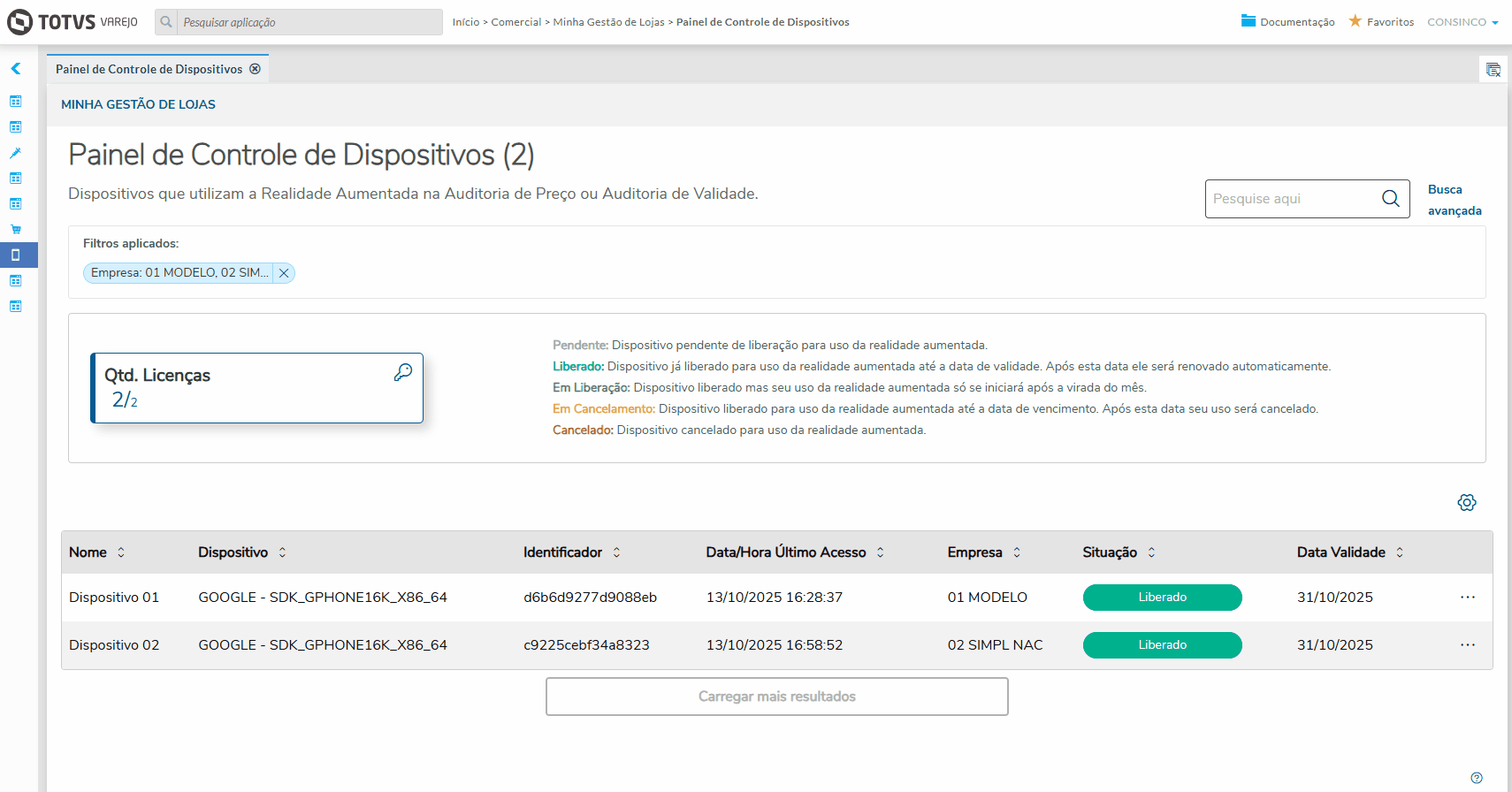Open the Documentação link
The height and width of the screenshot is (792, 1512).
pyautogui.click(x=1288, y=22)
